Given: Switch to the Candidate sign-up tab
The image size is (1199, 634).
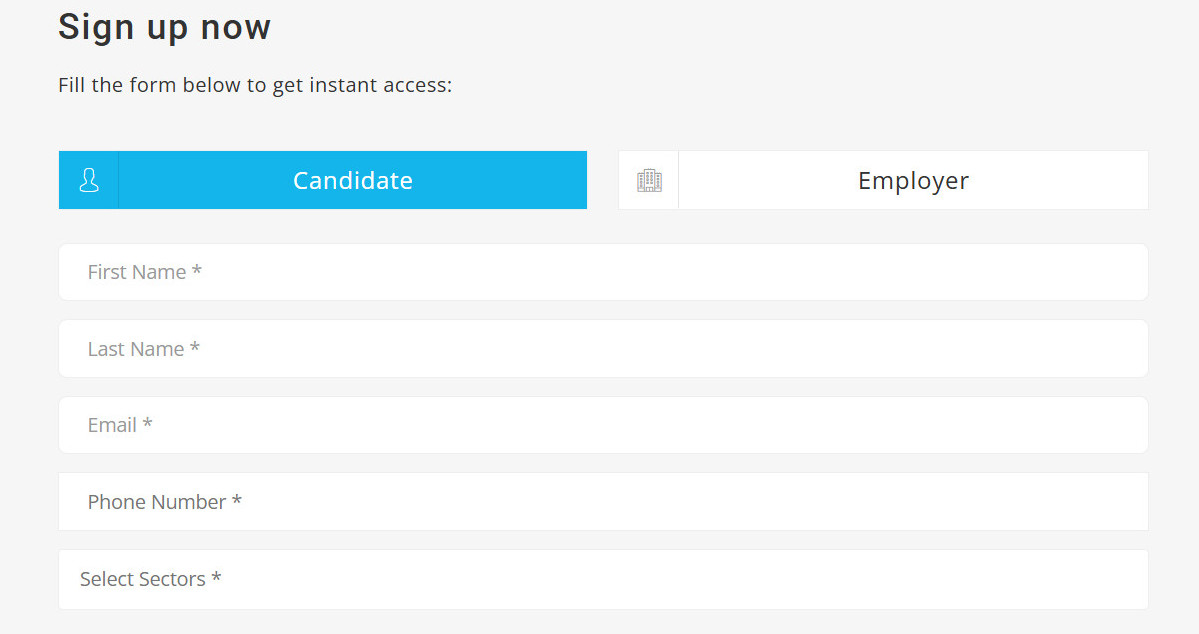Looking at the screenshot, I should click(x=323, y=180).
